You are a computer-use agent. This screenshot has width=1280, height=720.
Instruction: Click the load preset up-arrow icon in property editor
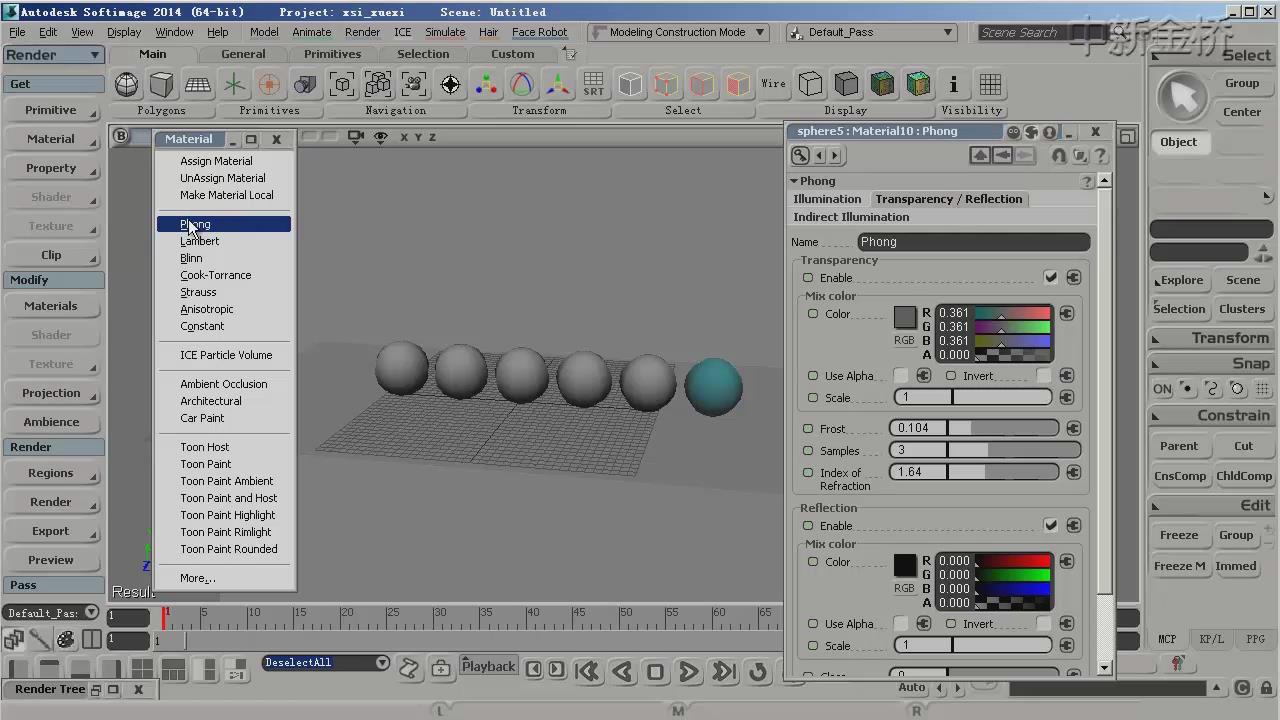[980, 155]
